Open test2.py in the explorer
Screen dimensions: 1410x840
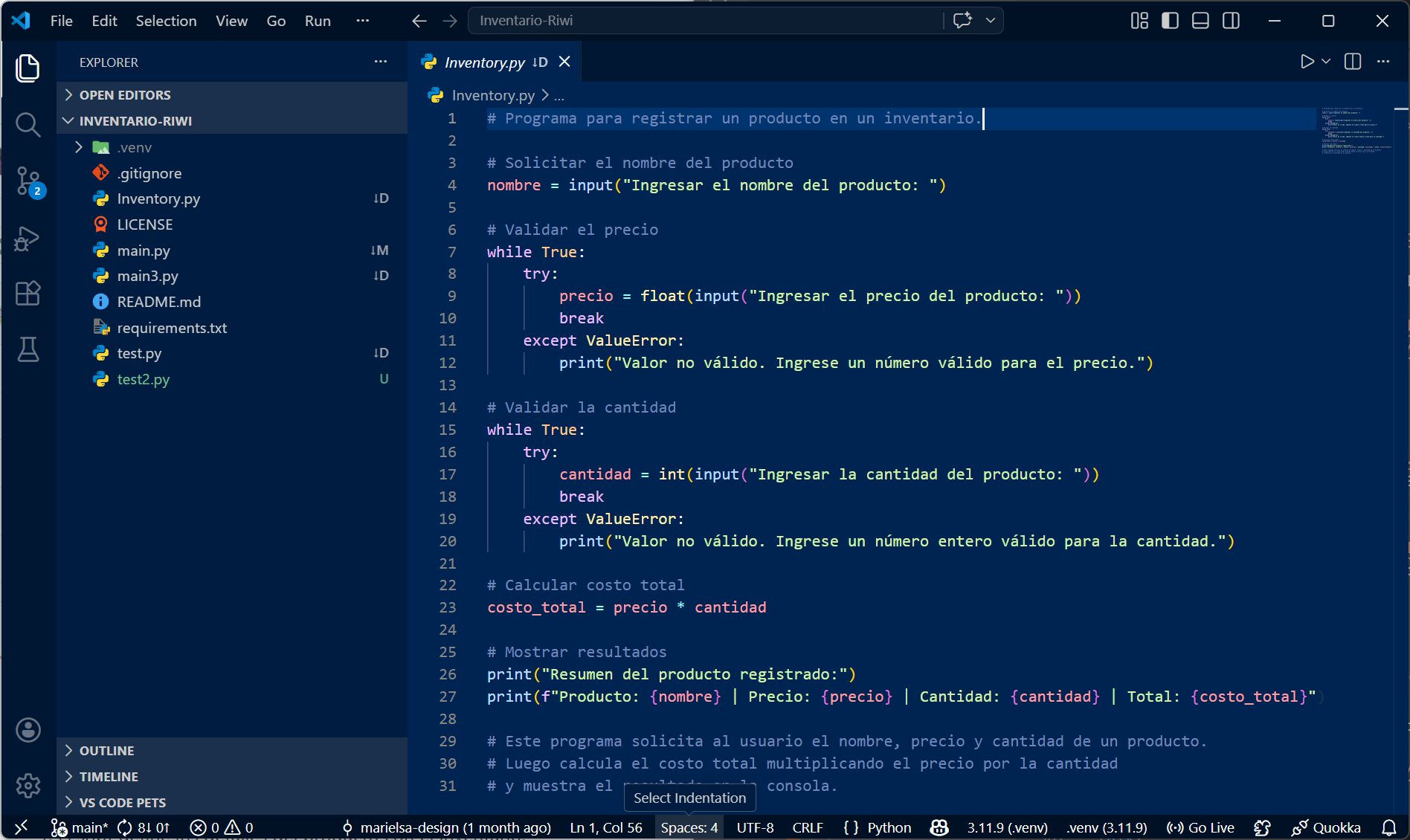click(144, 379)
